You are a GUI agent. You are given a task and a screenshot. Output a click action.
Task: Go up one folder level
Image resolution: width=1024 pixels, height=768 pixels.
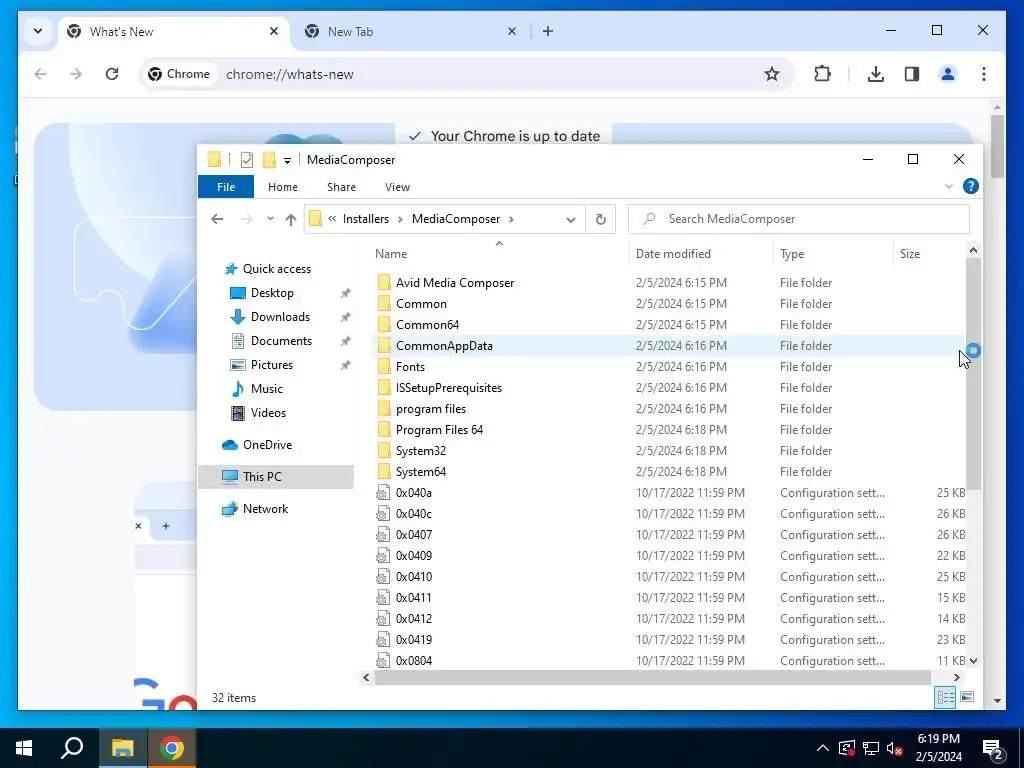click(291, 219)
